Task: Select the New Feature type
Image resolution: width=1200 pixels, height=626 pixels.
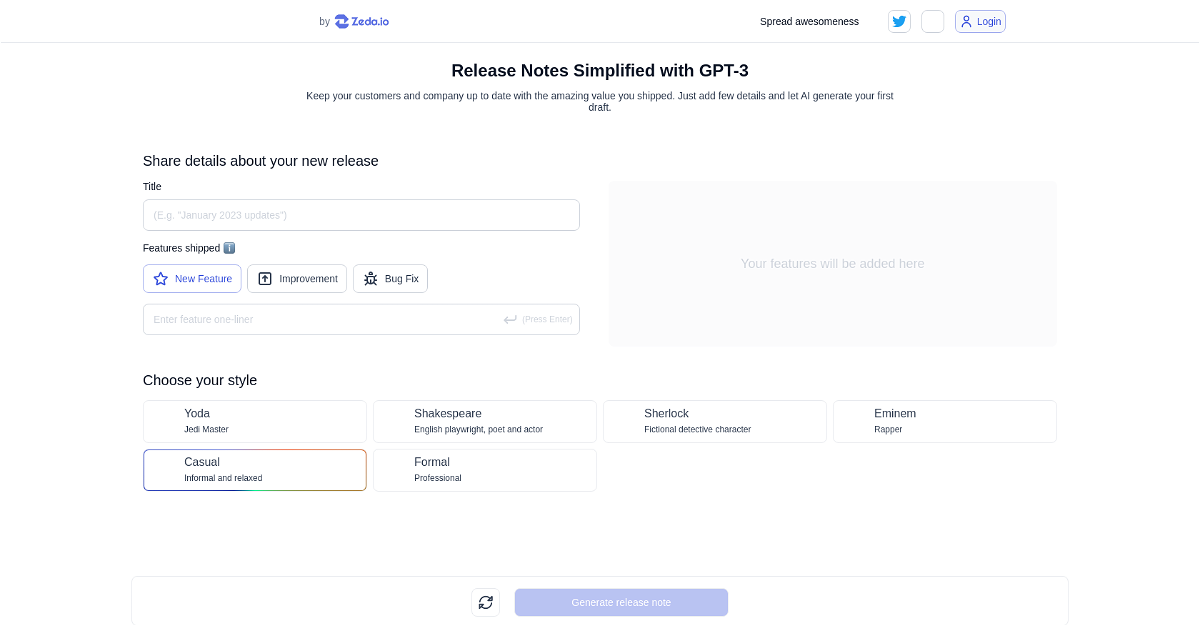Action: (192, 279)
